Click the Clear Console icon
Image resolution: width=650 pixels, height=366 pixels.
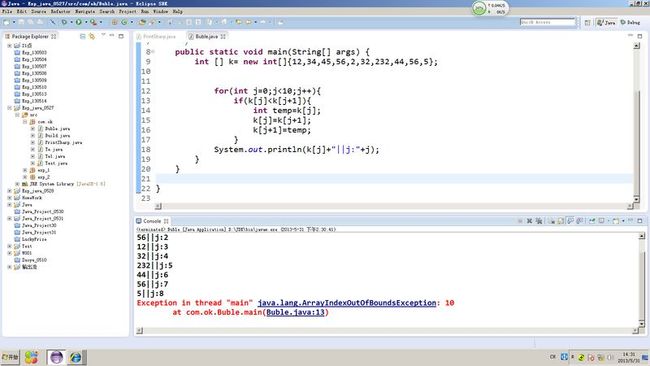tap(552, 221)
